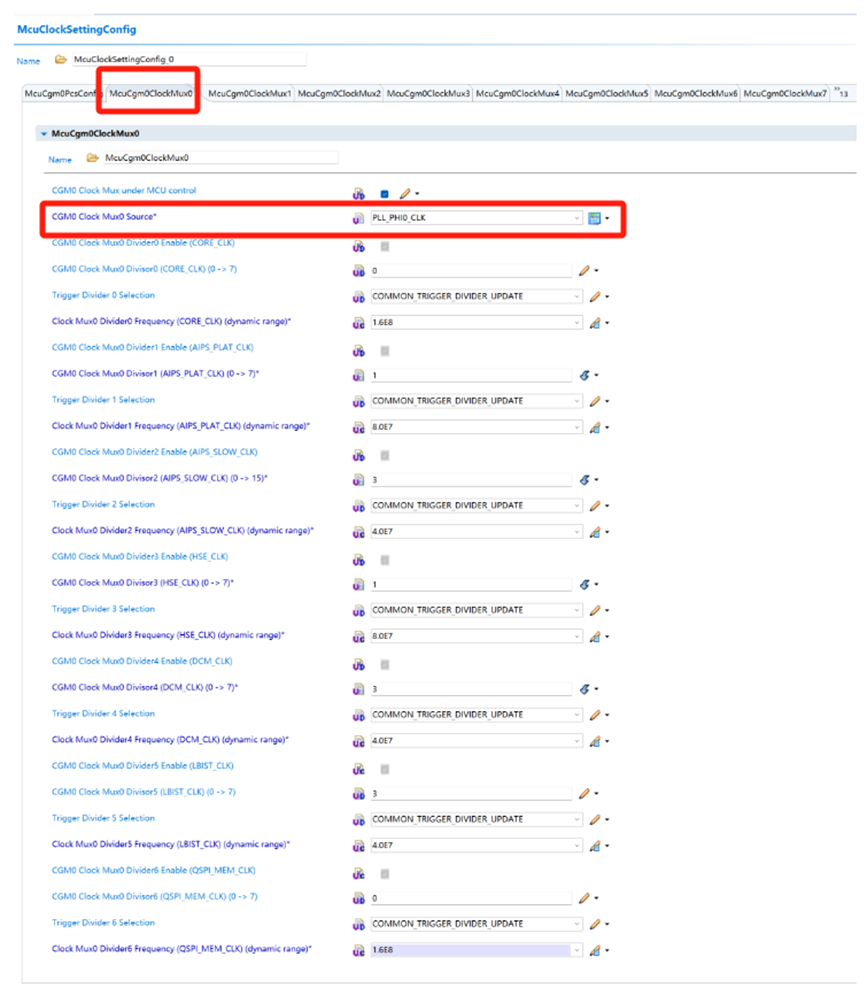Open Trigger Divider 4 Selection dropdown
This screenshot has width=867, height=995.
tap(576, 715)
